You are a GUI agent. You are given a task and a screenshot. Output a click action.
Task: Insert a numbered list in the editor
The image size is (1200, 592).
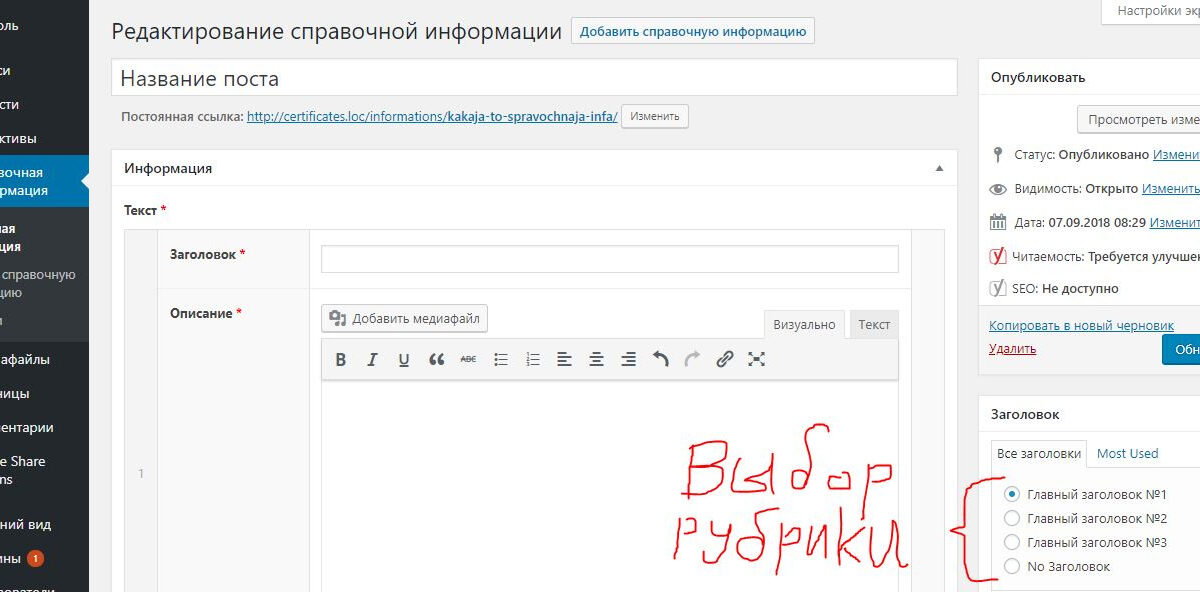(x=533, y=359)
